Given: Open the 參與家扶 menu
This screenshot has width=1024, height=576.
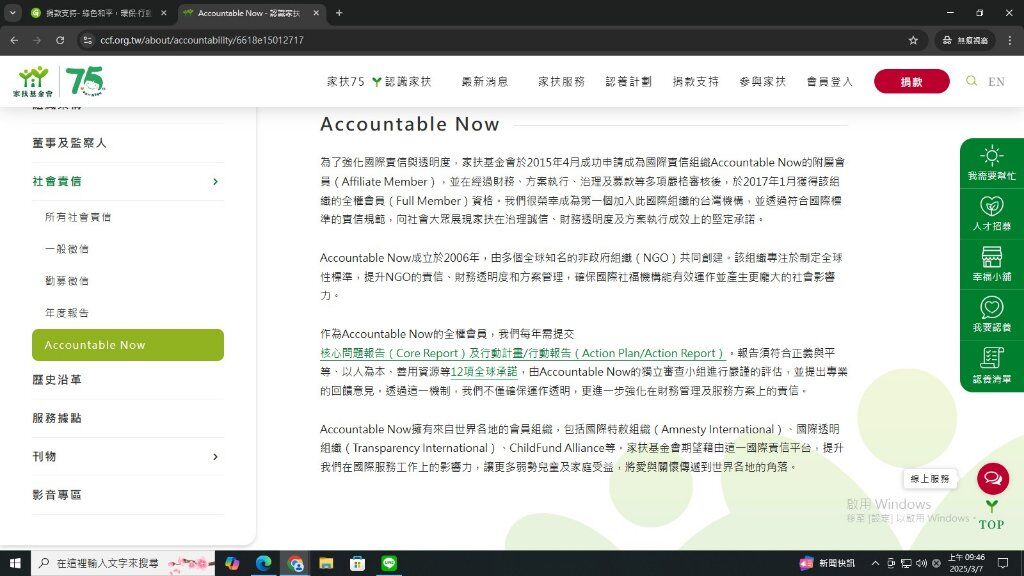Looking at the screenshot, I should (763, 82).
